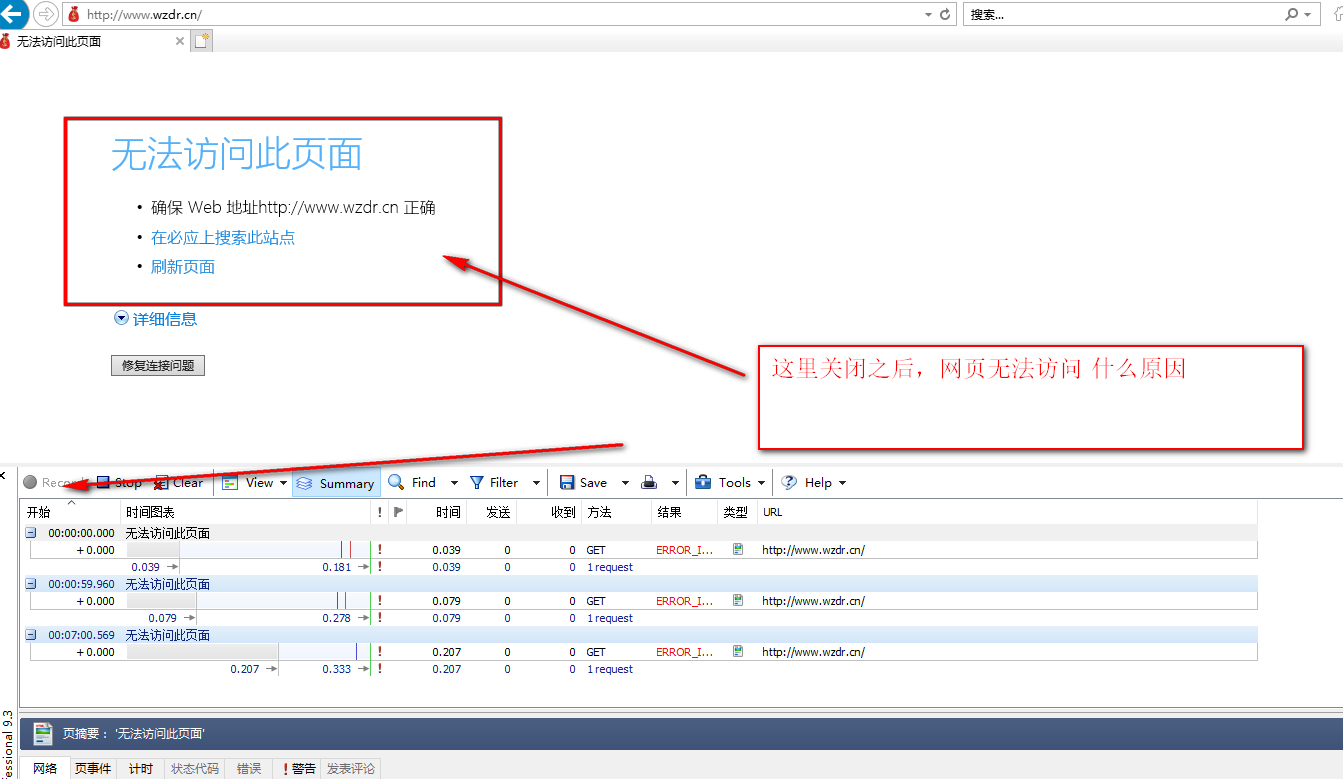Click the Find magnifier tool
1343x779 pixels.
tap(397, 483)
